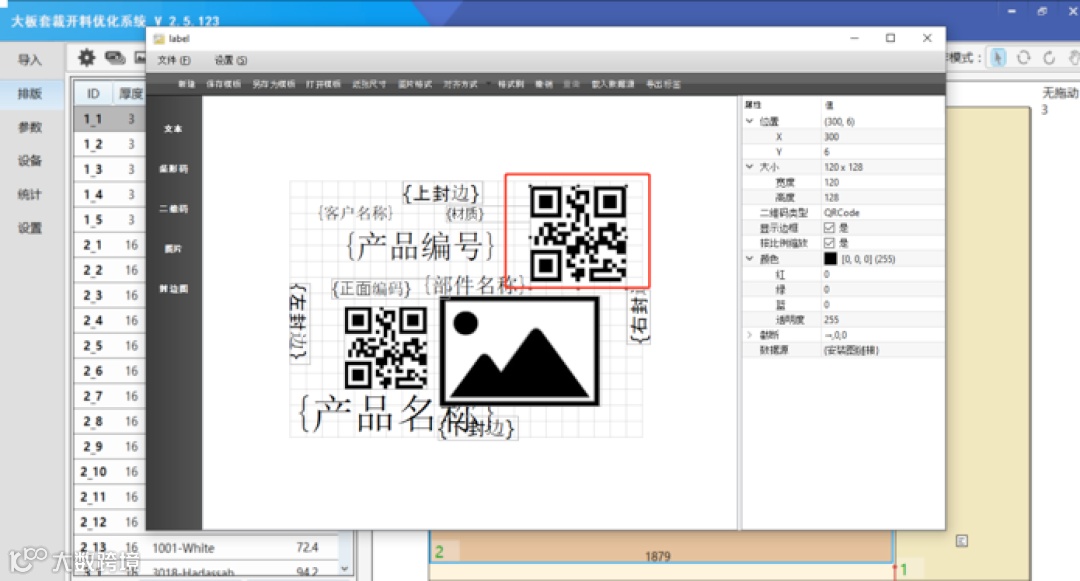Edit the 透明度 opacity value 255
1080x581 pixels.
click(x=882, y=319)
